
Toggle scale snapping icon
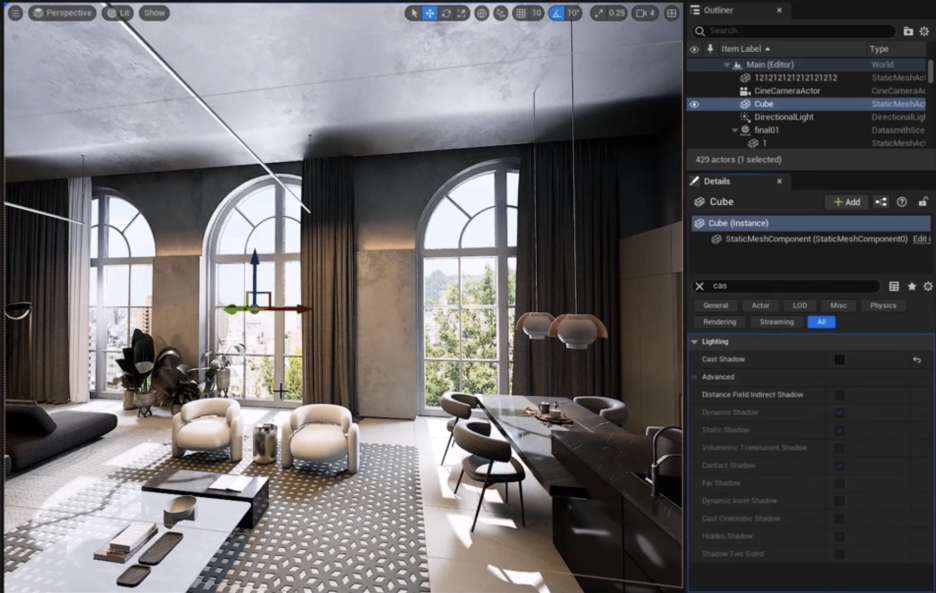coord(599,13)
